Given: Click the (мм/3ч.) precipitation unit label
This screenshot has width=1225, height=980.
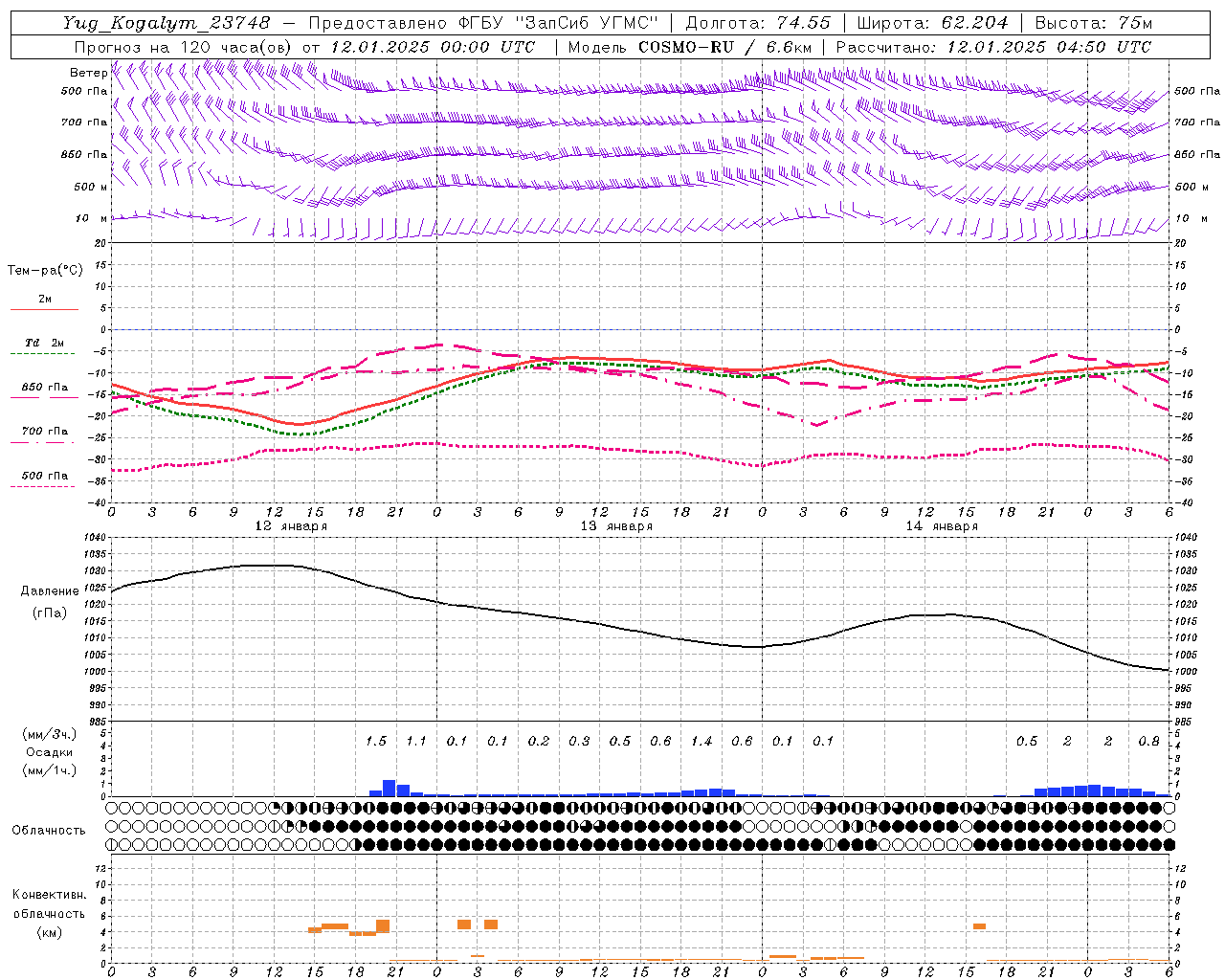Looking at the screenshot, I should 49,734.
